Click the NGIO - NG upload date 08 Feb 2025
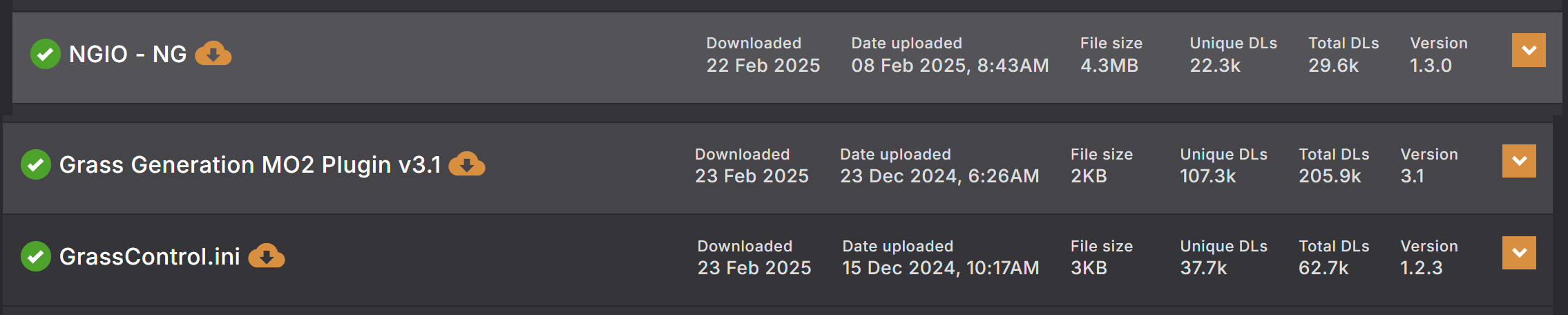Viewport: 1568px width, 315px height. [x=950, y=66]
